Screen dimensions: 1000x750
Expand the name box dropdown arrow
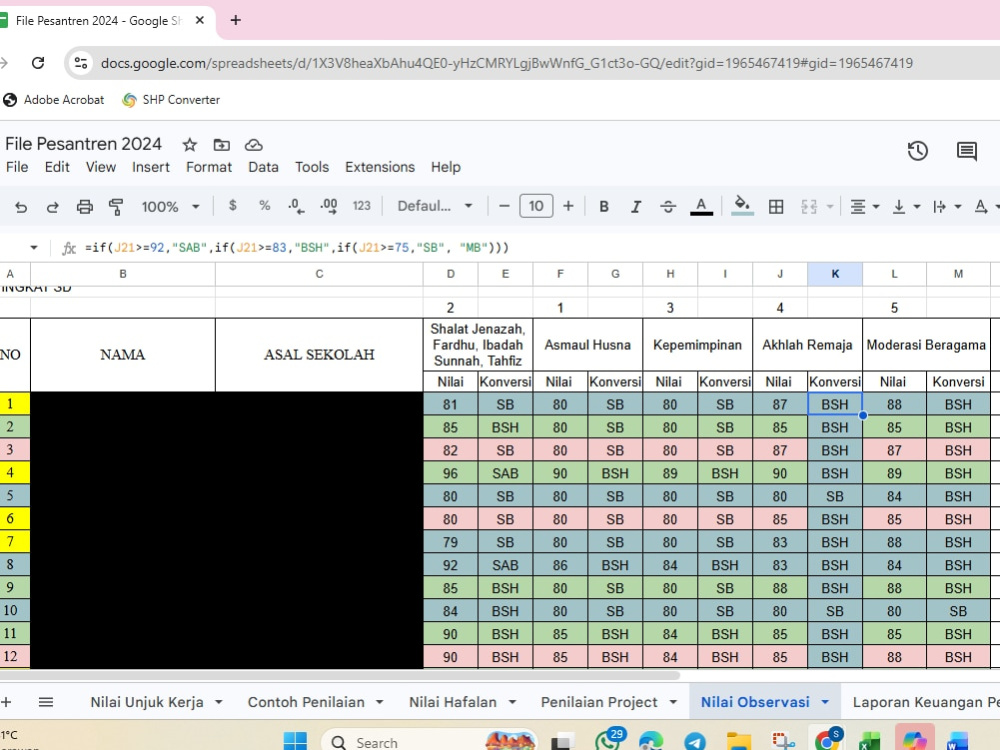click(x=34, y=247)
